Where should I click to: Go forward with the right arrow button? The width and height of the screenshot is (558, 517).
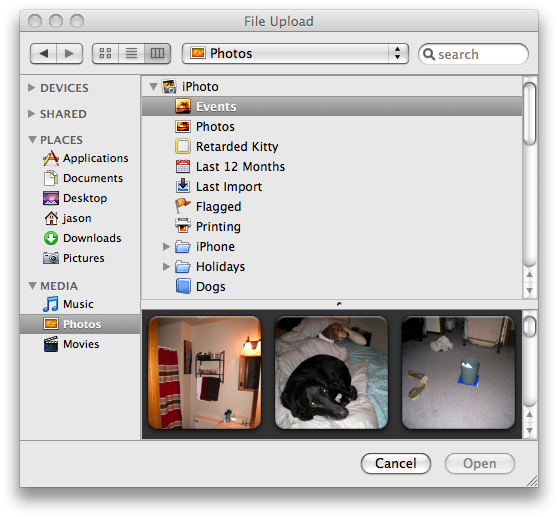tap(70, 54)
